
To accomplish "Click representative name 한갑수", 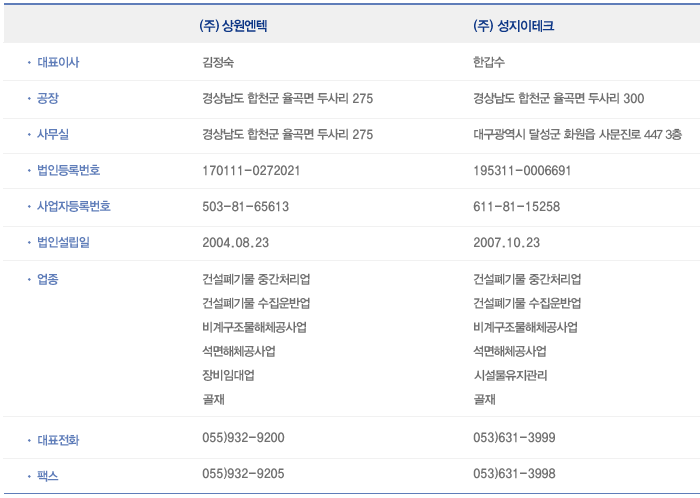I will point(490,62).
